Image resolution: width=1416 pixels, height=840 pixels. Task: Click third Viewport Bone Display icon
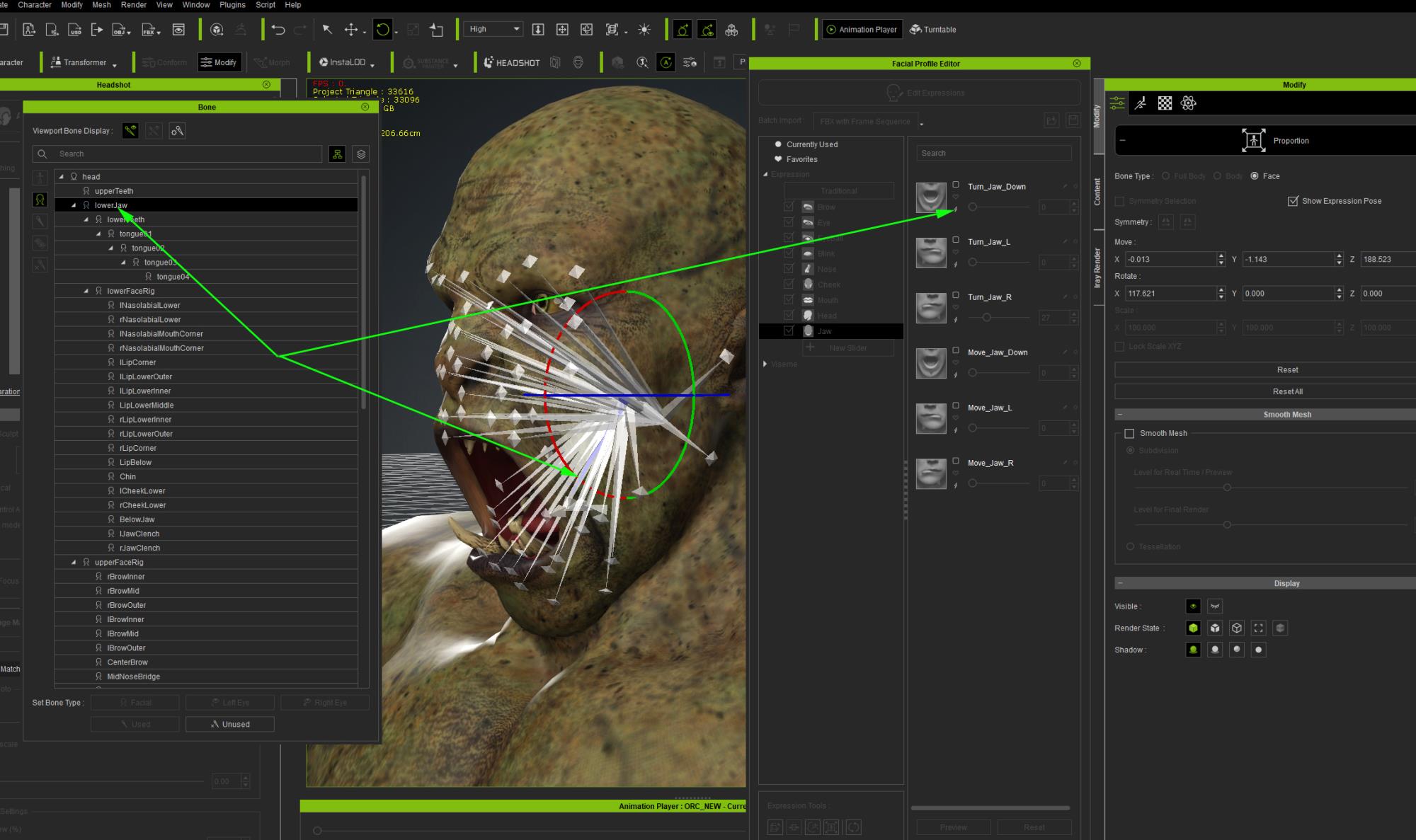(177, 131)
